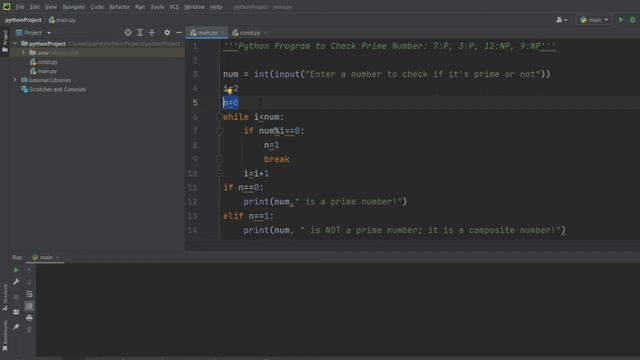640x360 pixels.
Task: Start debugging with the green bug icon
Action: pos(633,20)
